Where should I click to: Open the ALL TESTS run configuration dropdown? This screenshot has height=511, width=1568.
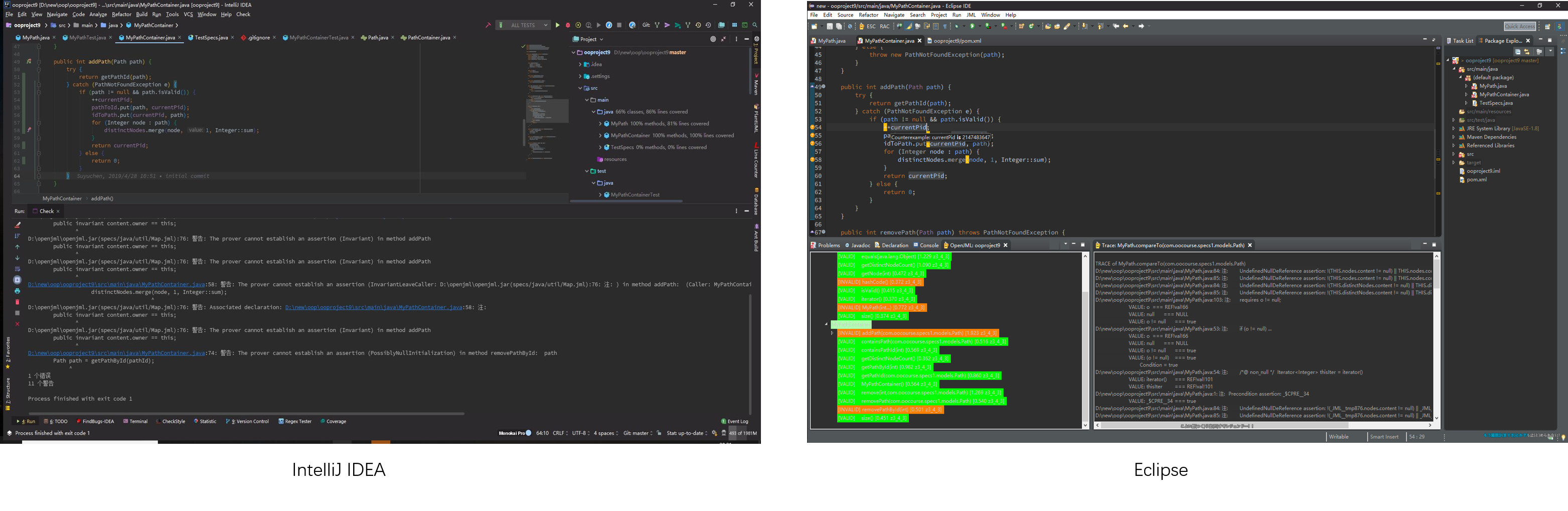[524, 26]
